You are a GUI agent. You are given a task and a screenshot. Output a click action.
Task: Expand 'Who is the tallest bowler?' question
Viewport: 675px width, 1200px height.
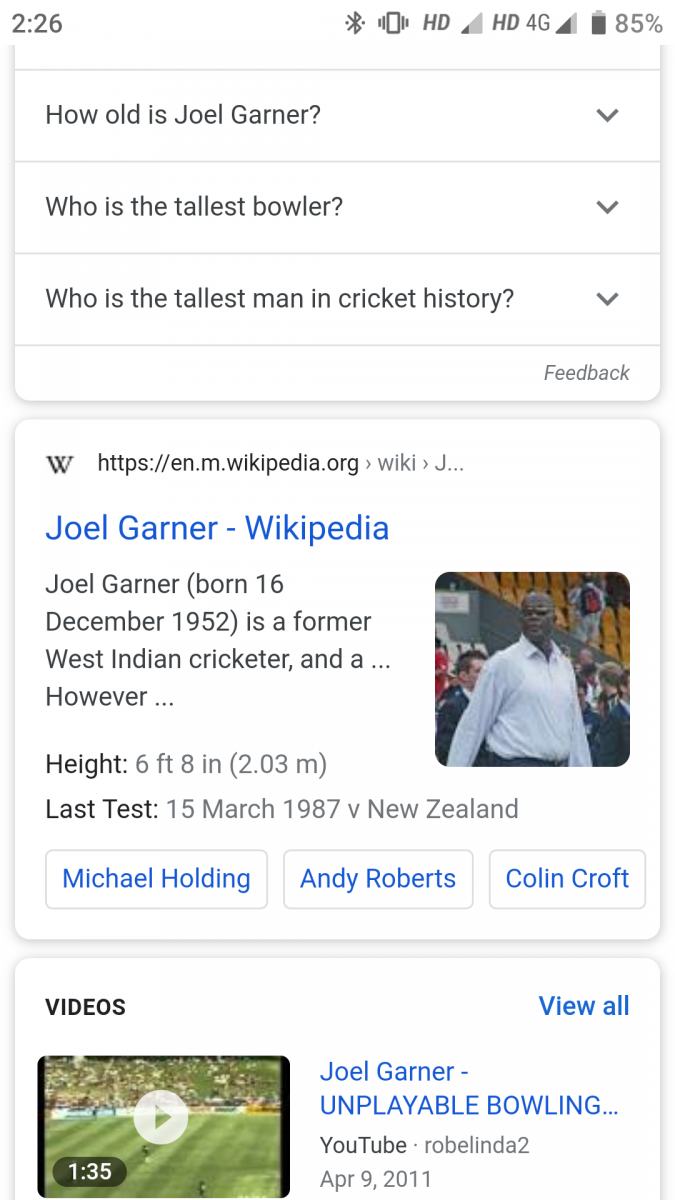coord(337,207)
